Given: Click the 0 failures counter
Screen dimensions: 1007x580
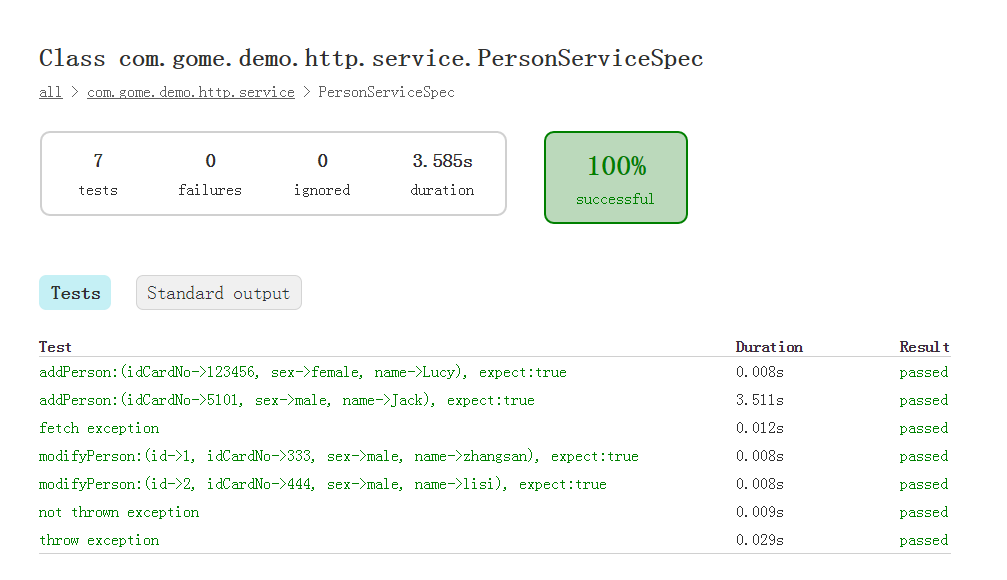Looking at the screenshot, I should tap(210, 174).
